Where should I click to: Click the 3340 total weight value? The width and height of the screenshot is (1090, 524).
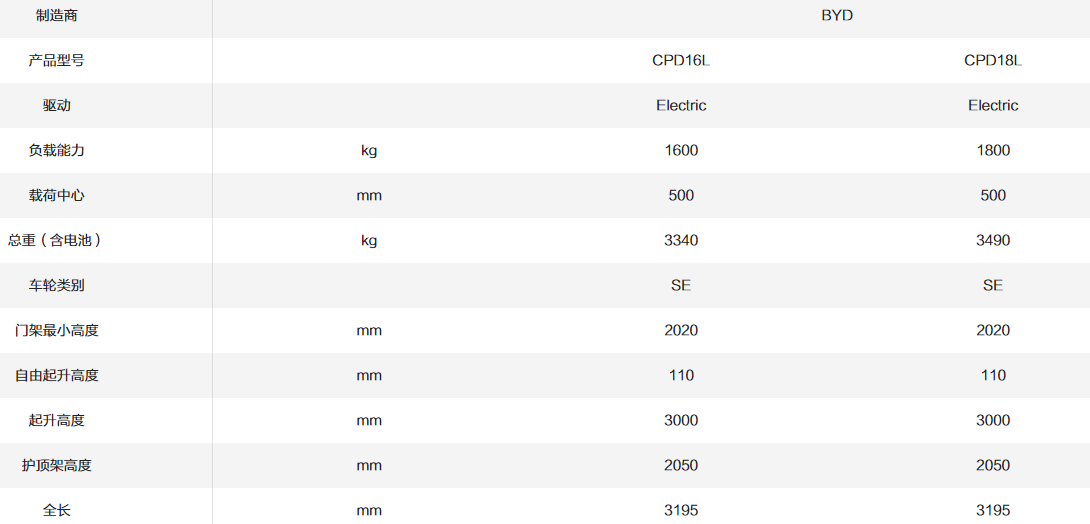[681, 240]
